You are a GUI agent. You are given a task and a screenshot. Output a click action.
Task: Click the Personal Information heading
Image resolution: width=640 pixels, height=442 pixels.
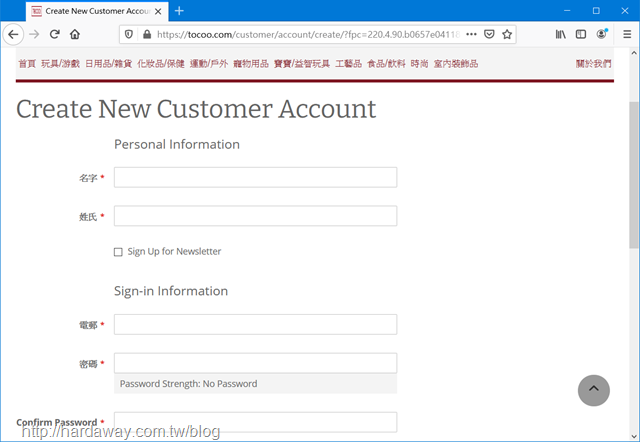pos(177,144)
